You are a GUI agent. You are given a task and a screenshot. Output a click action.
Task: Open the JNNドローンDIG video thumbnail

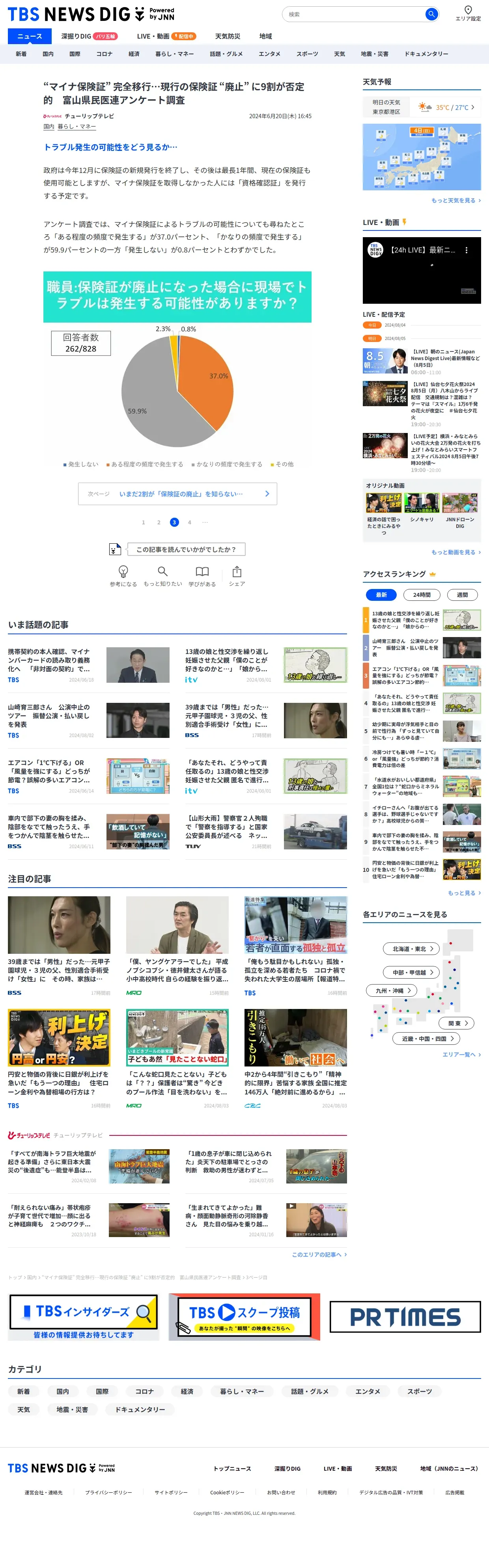pyautogui.click(x=460, y=503)
